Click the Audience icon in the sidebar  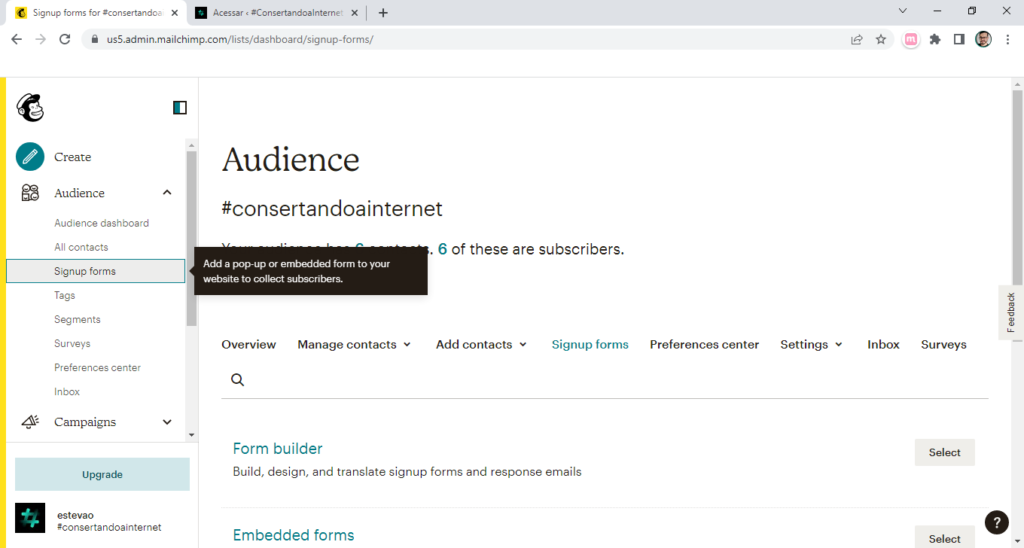click(30, 193)
